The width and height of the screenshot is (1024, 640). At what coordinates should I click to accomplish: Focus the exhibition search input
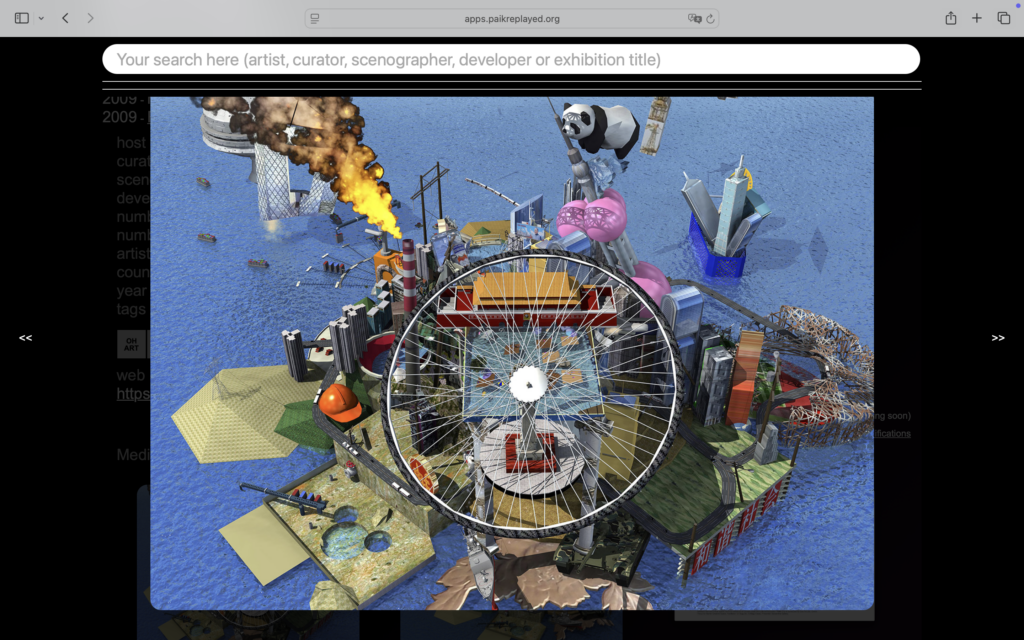click(x=510, y=59)
